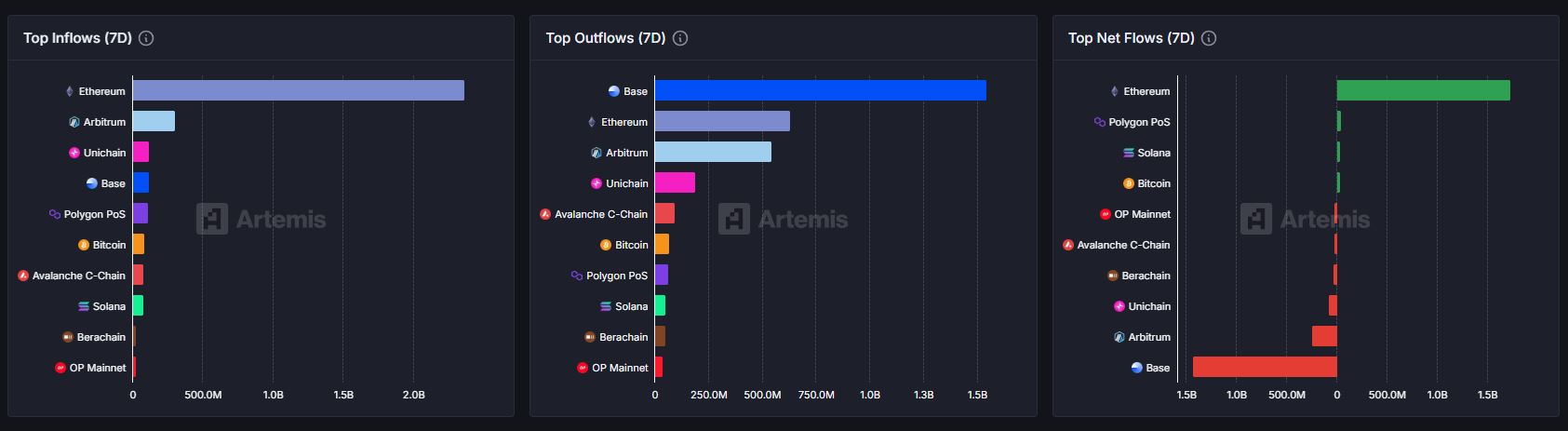1568x431 pixels.
Task: Click the Base logo in Top Outflows chart
Action: tap(614, 91)
